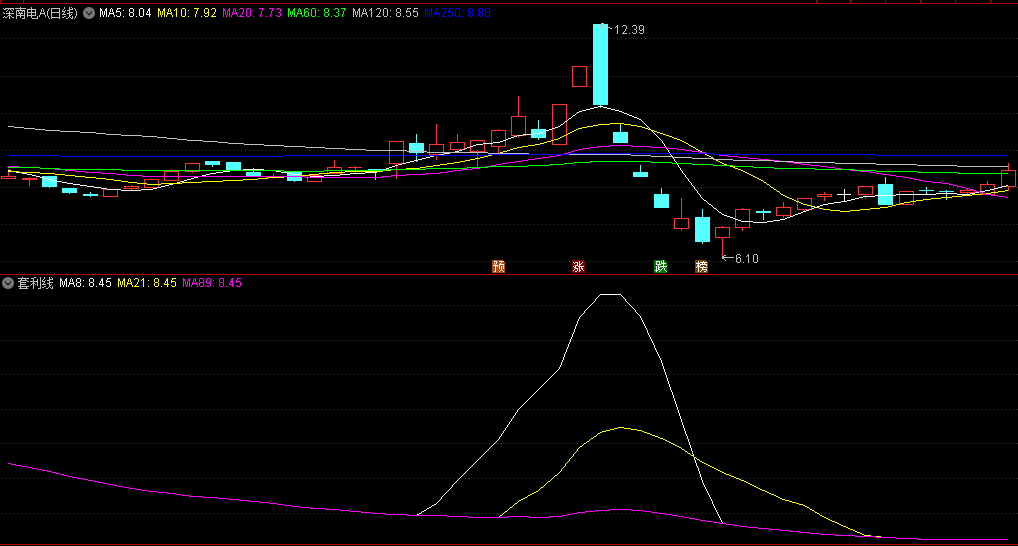This screenshot has width=1018, height=546.
Task: Click the blue MA250: 8.86 label
Action: 457,13
